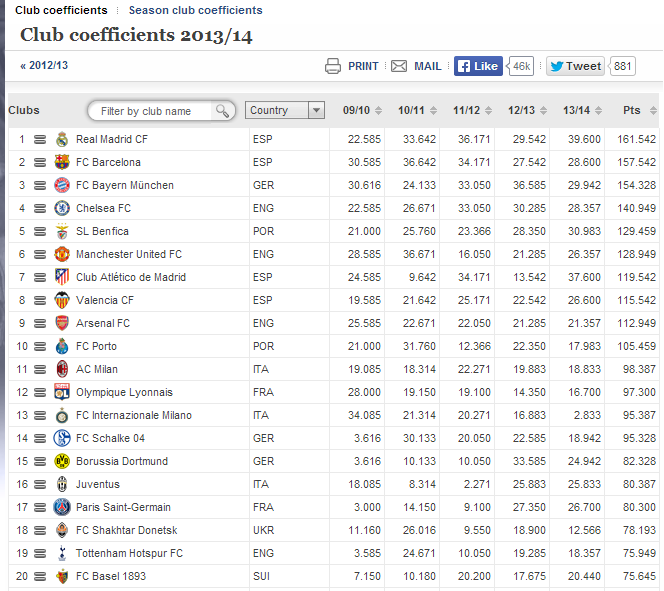Click the Olympique Lyonnais crest icon

[x=62, y=392]
